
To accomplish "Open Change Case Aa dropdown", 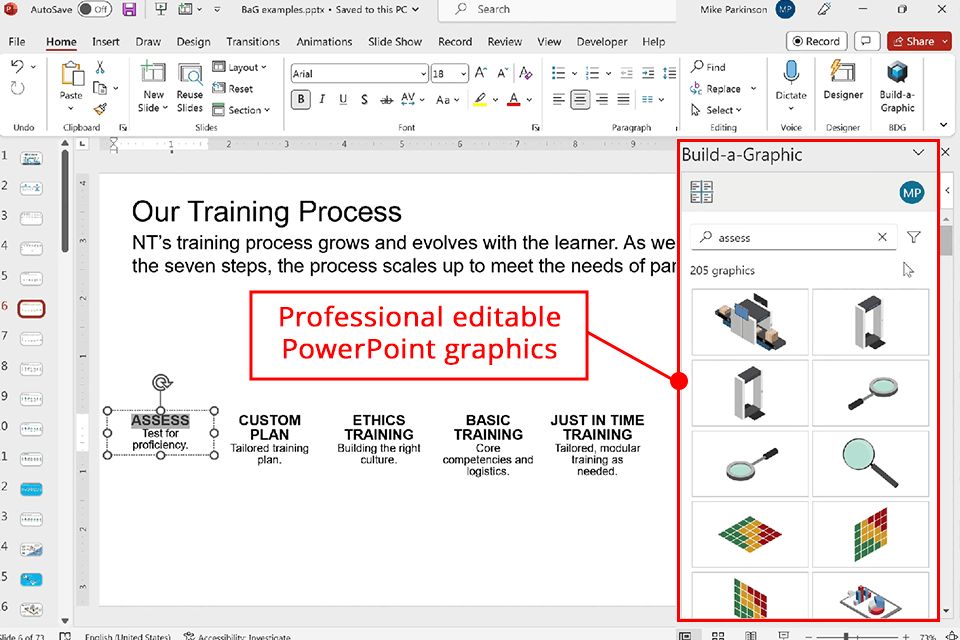I will point(448,99).
